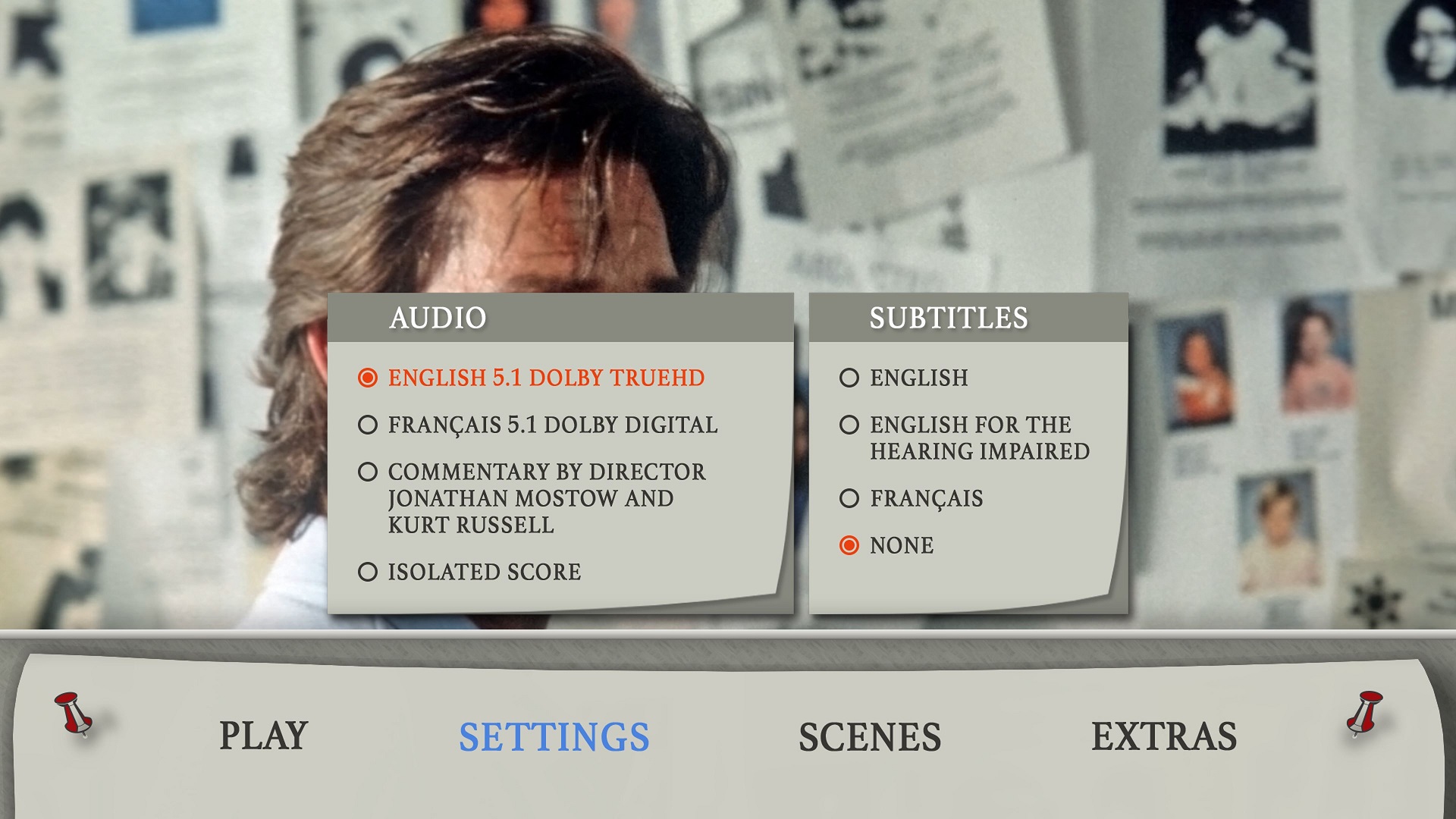Click the right red pushpin icon
The image size is (1456, 819).
tap(1365, 714)
